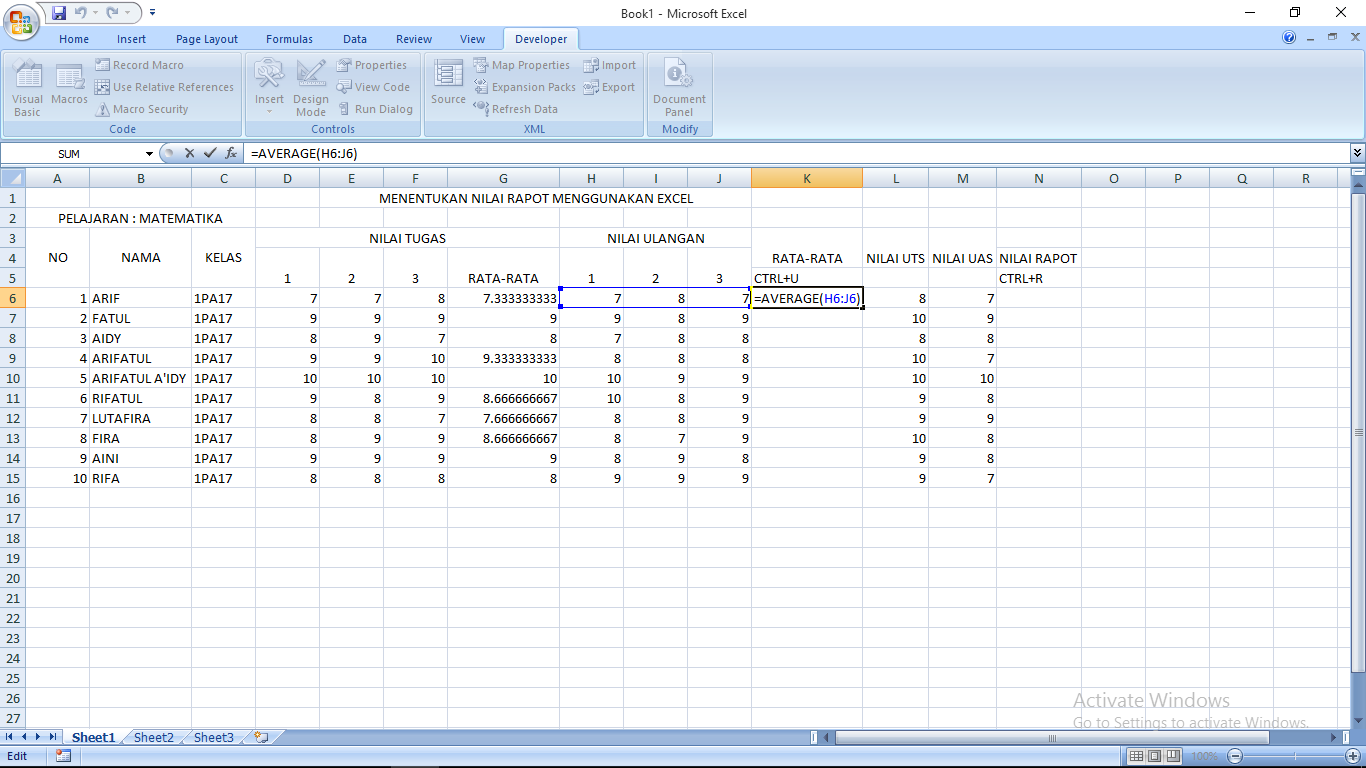This screenshot has height=768, width=1366.
Task: Open the Formulas tab
Action: pos(289,39)
